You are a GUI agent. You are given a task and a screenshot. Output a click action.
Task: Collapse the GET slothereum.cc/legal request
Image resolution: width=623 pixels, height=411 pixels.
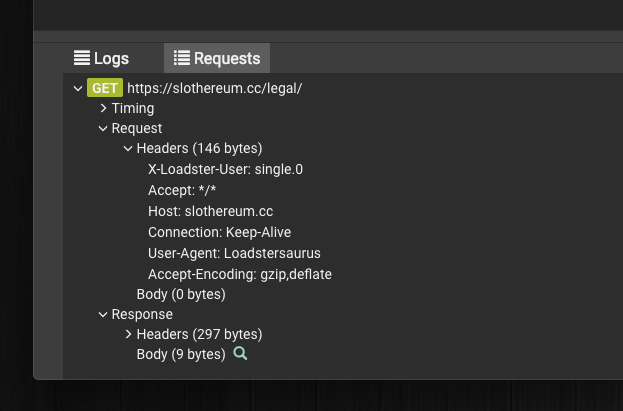tap(78, 88)
